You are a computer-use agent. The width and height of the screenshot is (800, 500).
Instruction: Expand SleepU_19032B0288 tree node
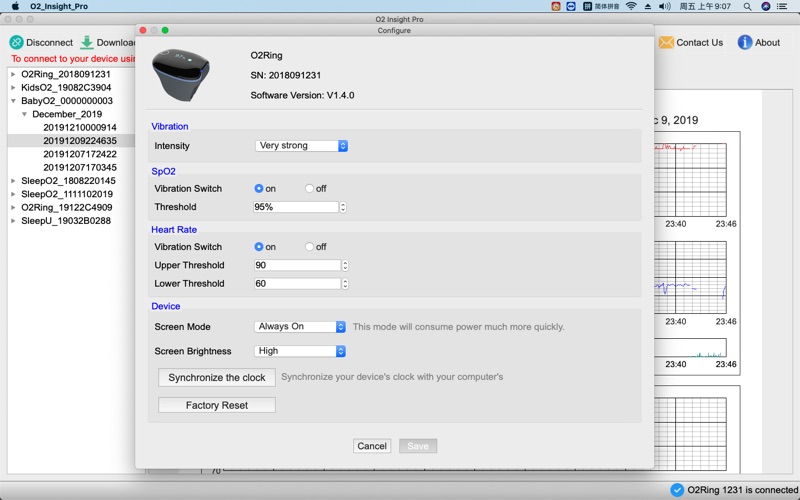pyautogui.click(x=13, y=220)
